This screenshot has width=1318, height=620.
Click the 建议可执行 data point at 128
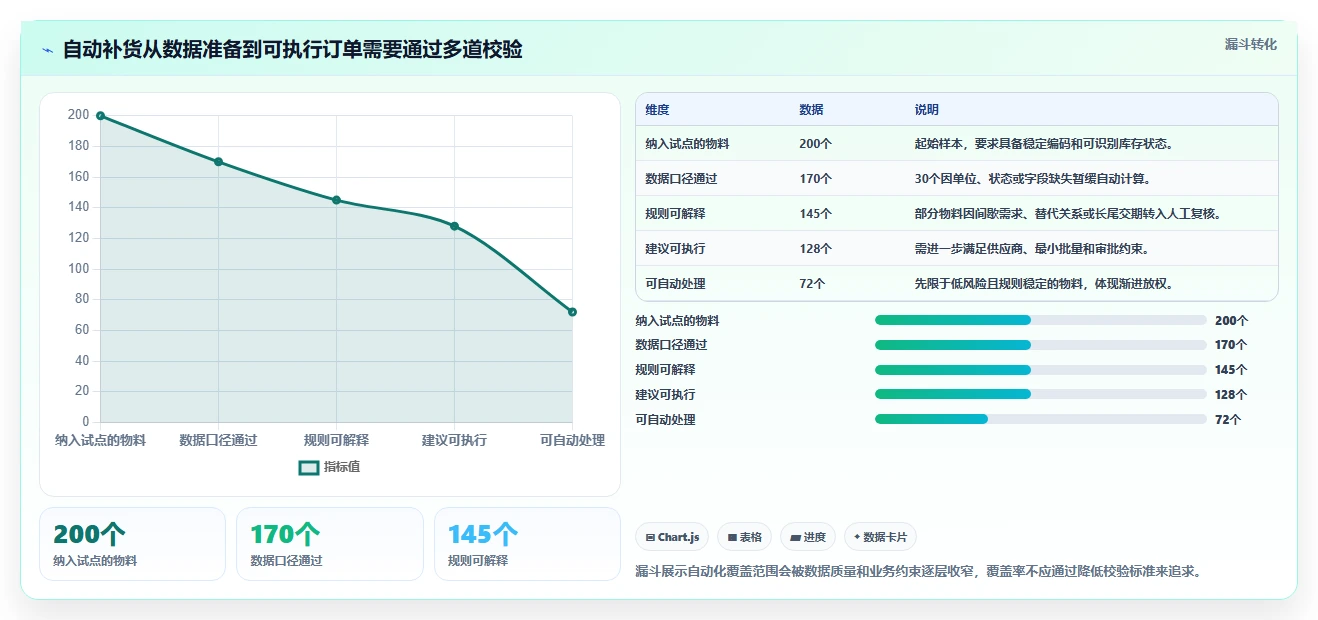pyautogui.click(x=454, y=226)
